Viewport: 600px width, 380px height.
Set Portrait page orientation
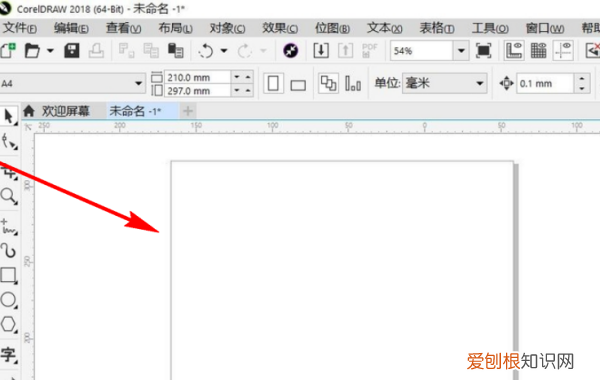(x=273, y=83)
